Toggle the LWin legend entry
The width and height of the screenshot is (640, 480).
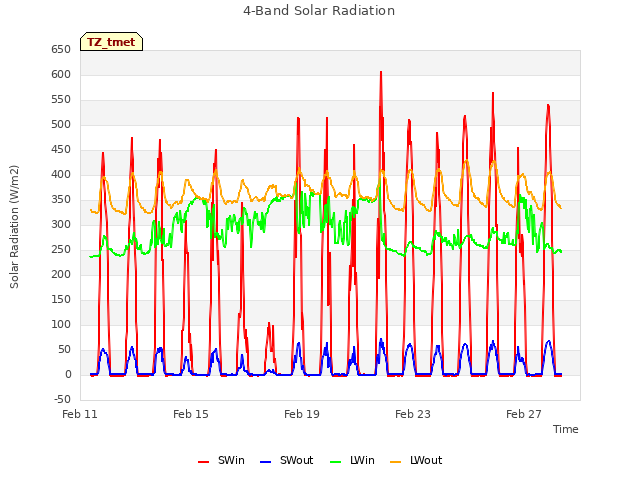(x=352, y=460)
